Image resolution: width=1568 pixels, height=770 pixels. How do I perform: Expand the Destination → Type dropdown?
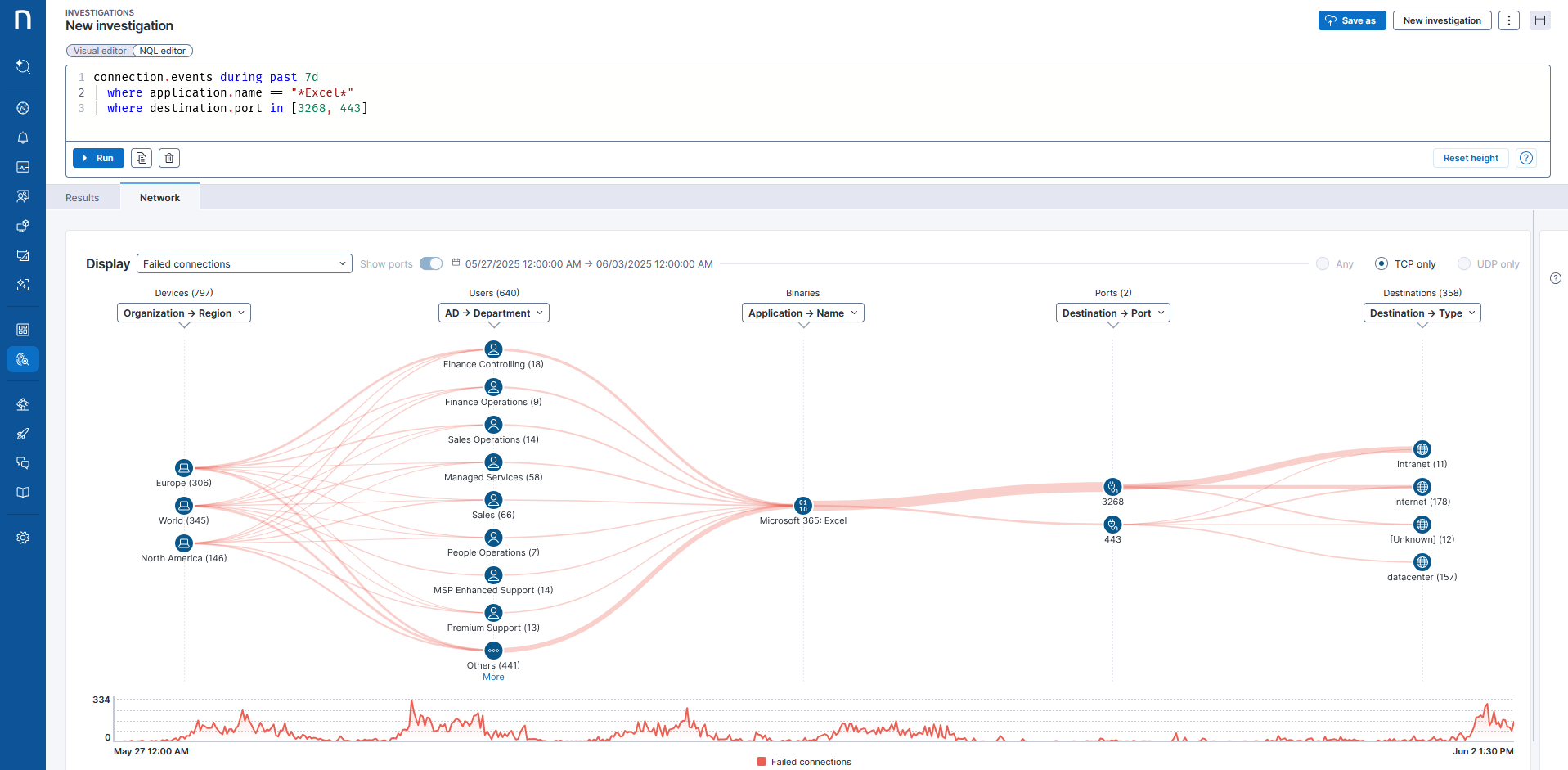click(1422, 313)
